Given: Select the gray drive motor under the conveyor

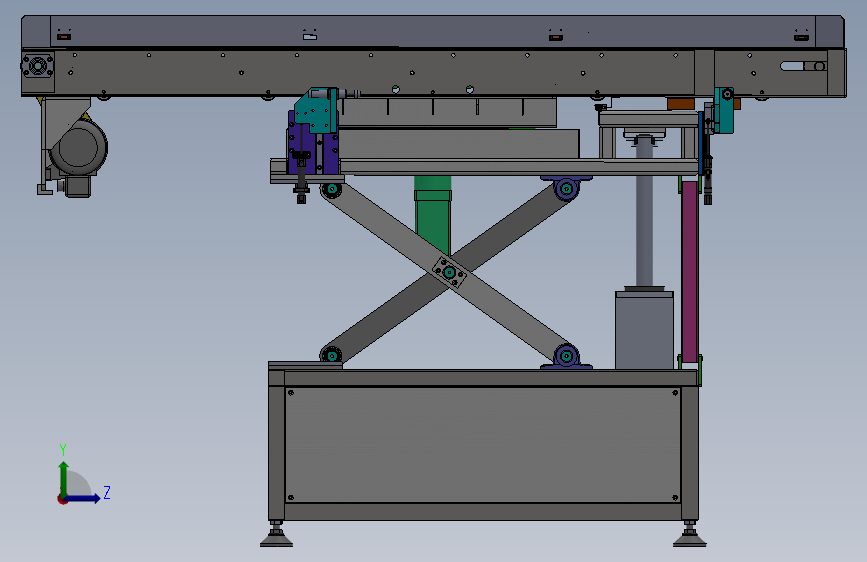Looking at the screenshot, I should [x=79, y=148].
